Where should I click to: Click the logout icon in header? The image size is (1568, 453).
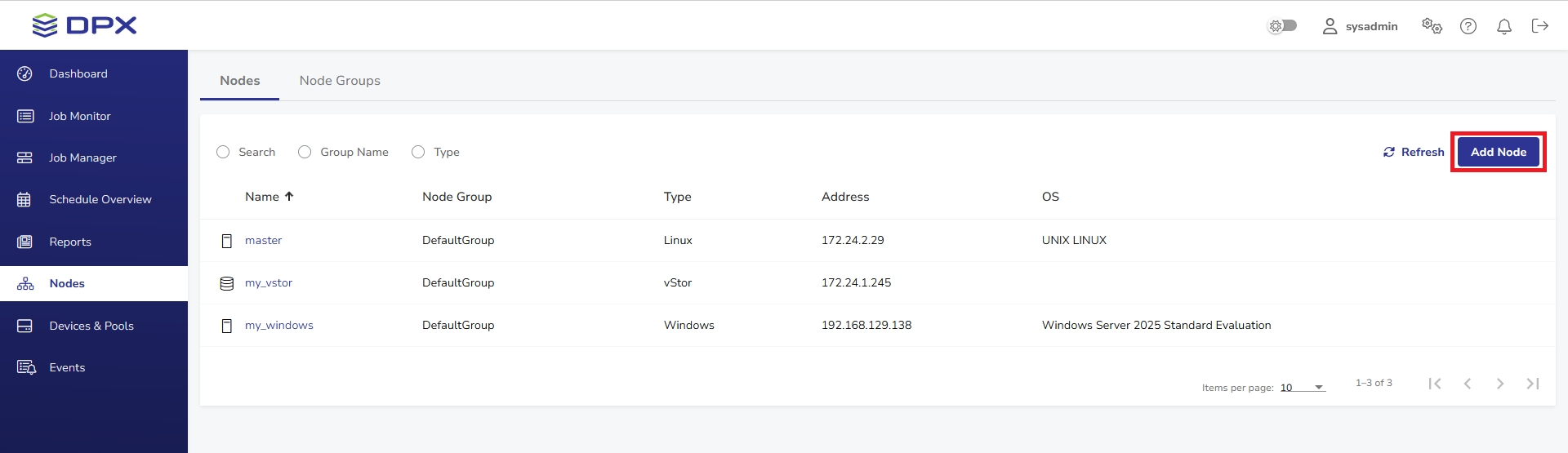pyautogui.click(x=1539, y=26)
